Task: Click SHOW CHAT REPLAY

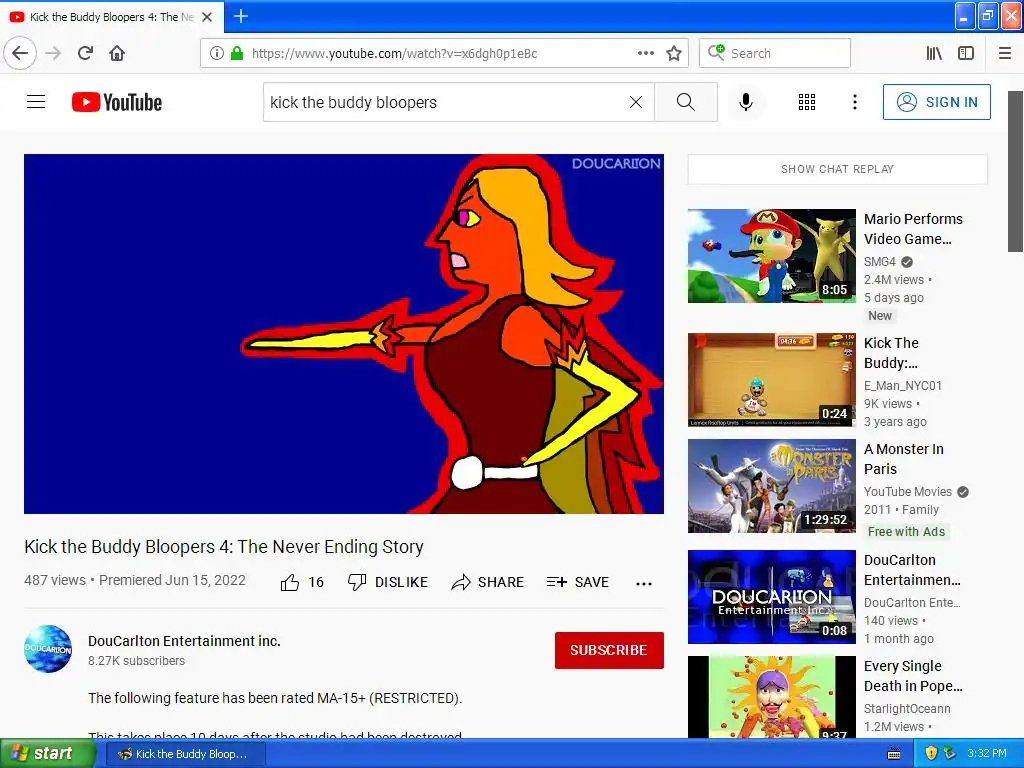Action: pos(837,169)
